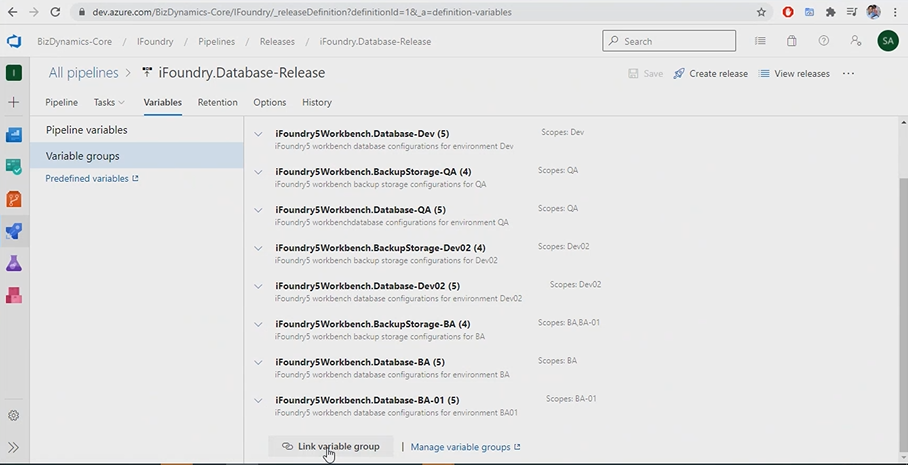Expand iFoundry5Workbench.Database-Dev02 group
Image resolution: width=908 pixels, height=465 pixels.
click(x=258, y=286)
